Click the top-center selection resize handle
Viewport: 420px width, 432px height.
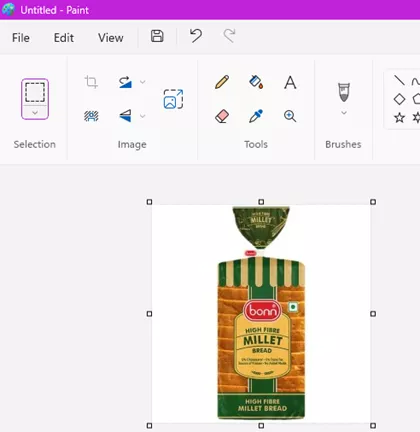click(261, 202)
